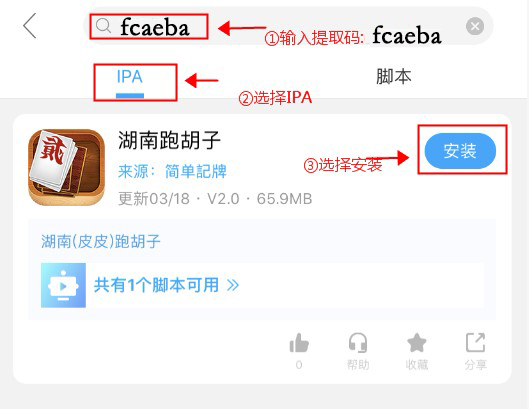This screenshot has width=529, height=409.
Task: Tap the 帮助 label under the headset
Action: pos(358,365)
